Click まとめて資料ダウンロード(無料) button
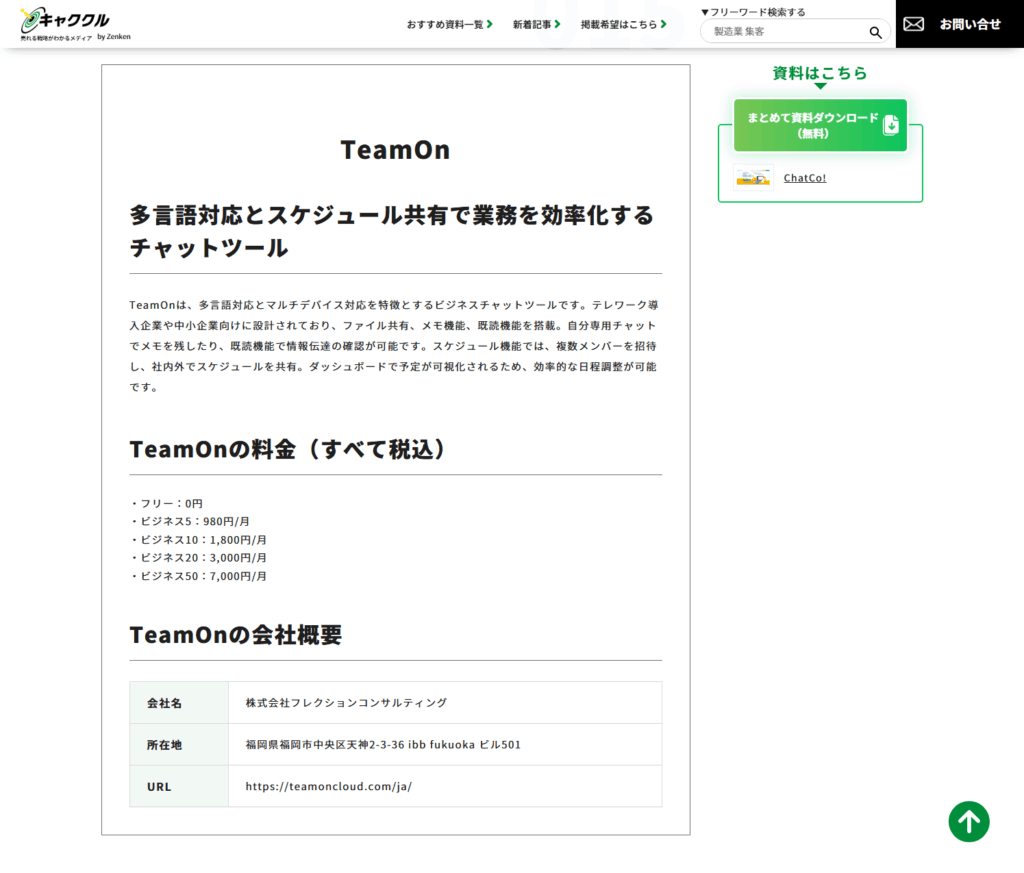The image size is (1024, 873). [820, 125]
